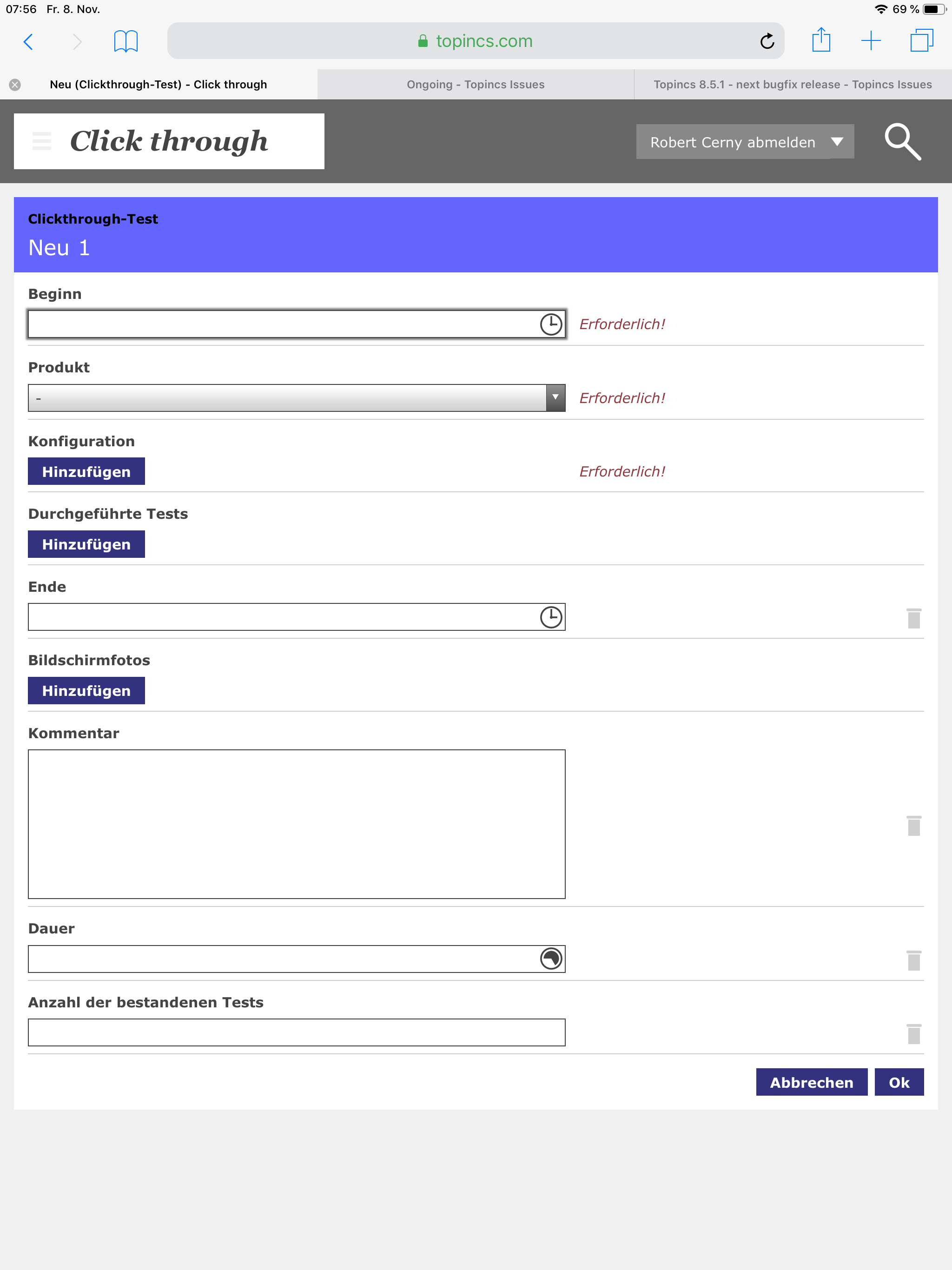Click the search magnifier icon
Screen dimensions: 952x1270
(902, 141)
